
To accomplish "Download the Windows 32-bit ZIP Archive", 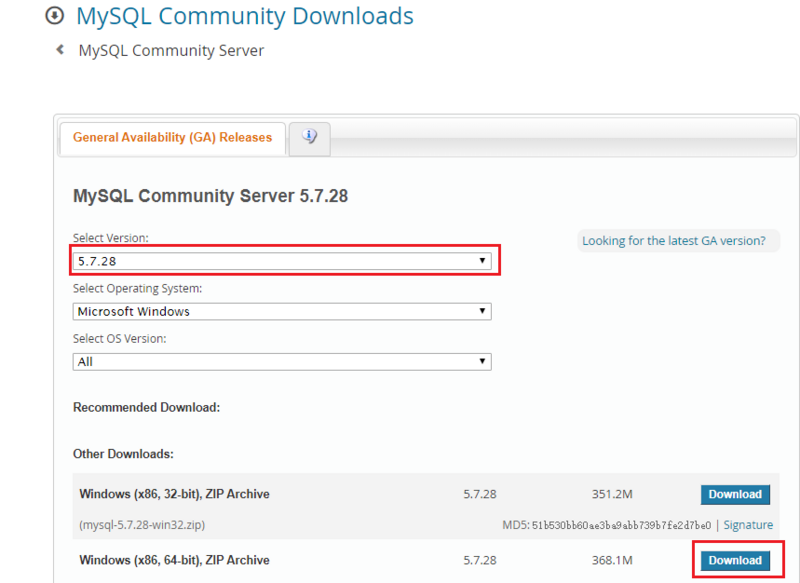I will (x=735, y=494).
